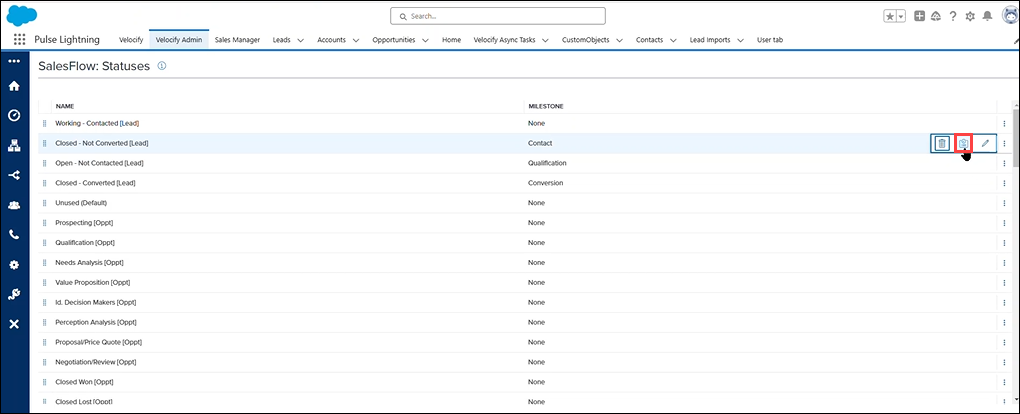Click the sidebar three-dots menu icon
Screen dimensions: 1020x414
[14, 61]
